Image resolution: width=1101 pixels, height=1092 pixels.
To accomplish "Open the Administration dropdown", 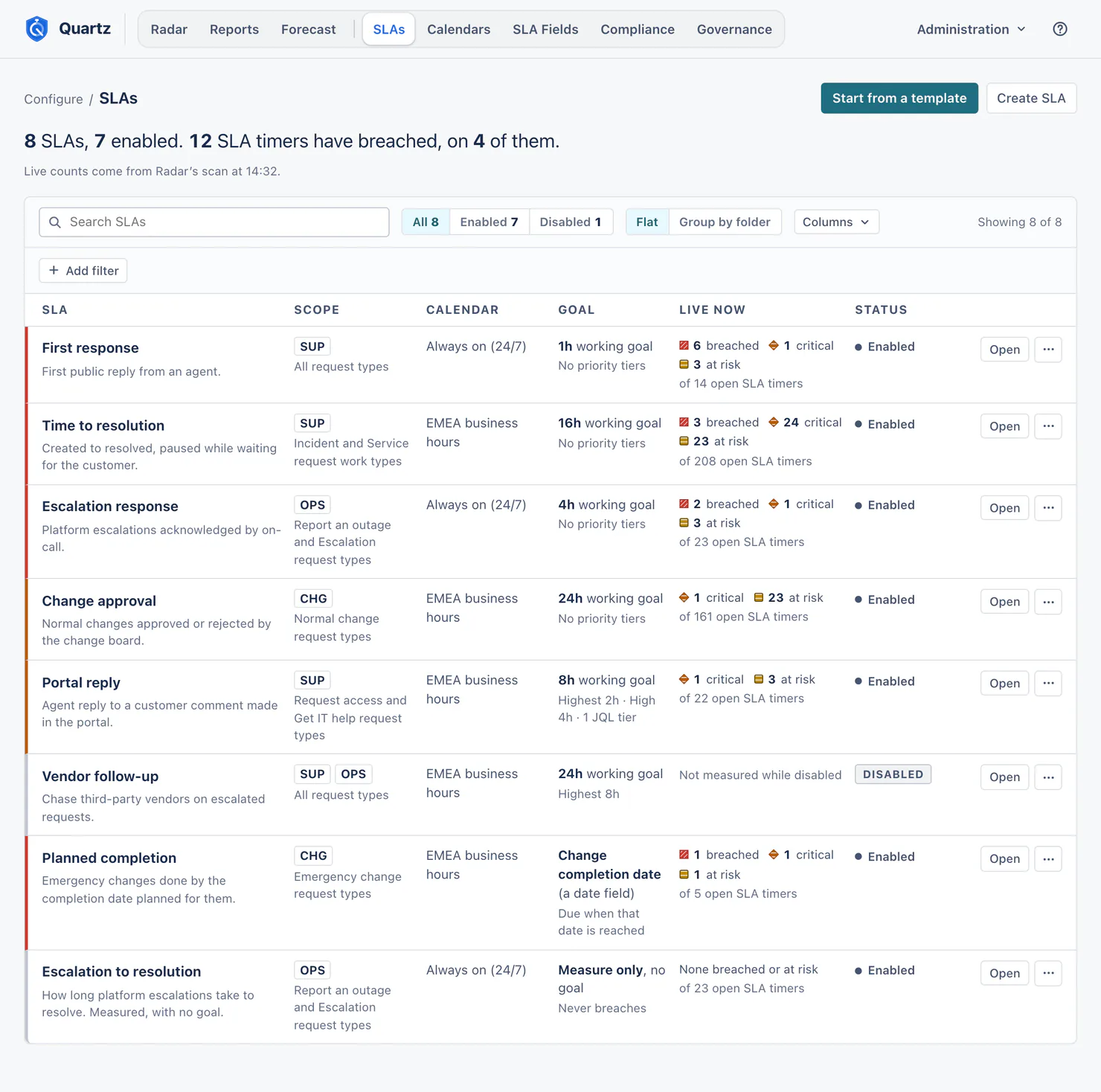I will pyautogui.click(x=972, y=29).
